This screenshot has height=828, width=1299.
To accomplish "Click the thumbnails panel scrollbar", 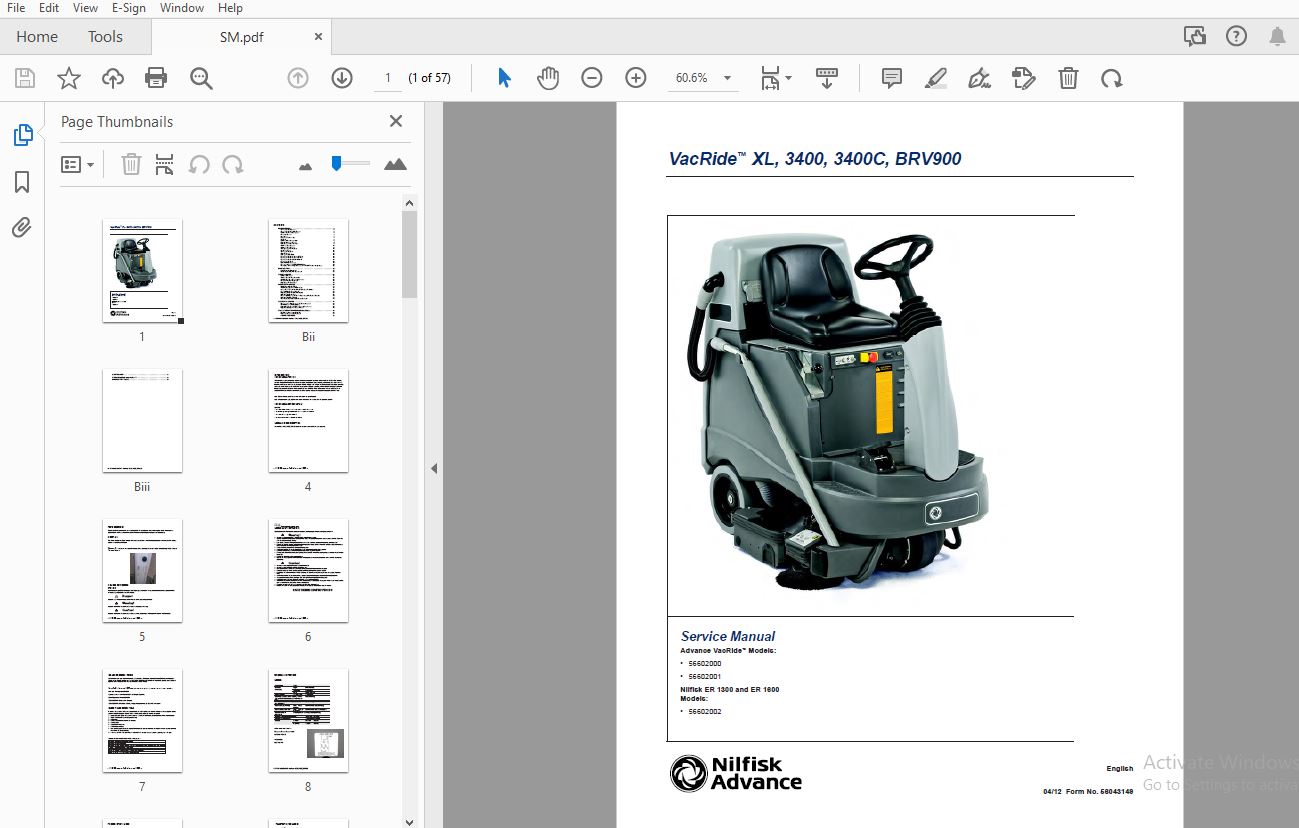I will pyautogui.click(x=409, y=255).
